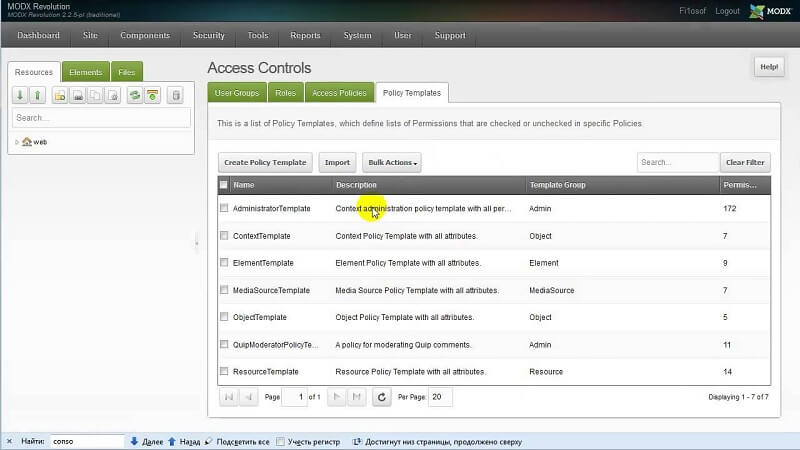Viewport: 800px width, 450px height.
Task: Sort by Template Group column header
Action: 622,185
